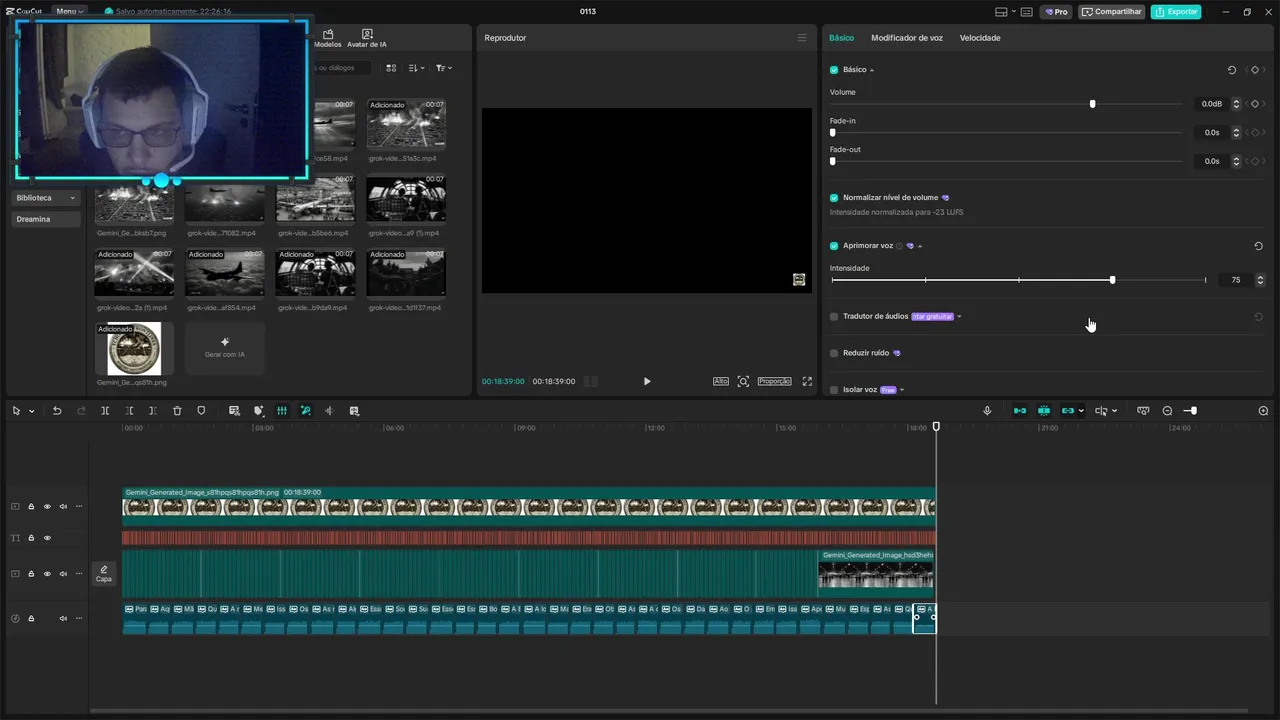Viewport: 1280px width, 720px height.
Task: Click the Exportar button
Action: point(1176,12)
